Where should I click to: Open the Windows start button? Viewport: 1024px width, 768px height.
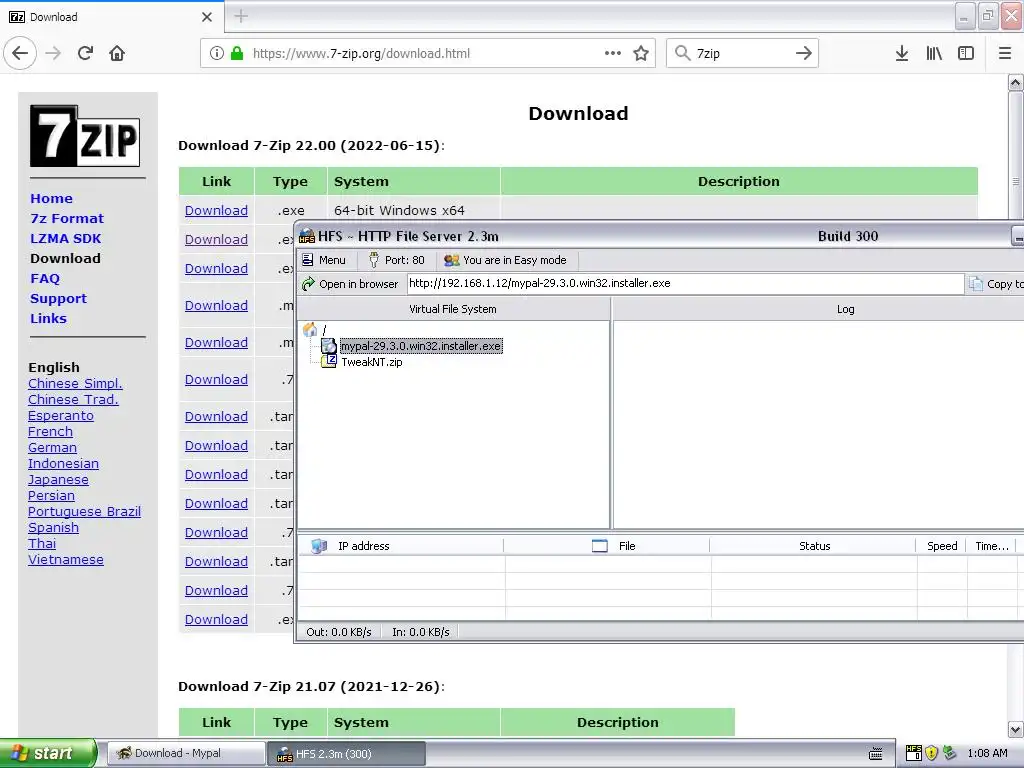coord(48,753)
